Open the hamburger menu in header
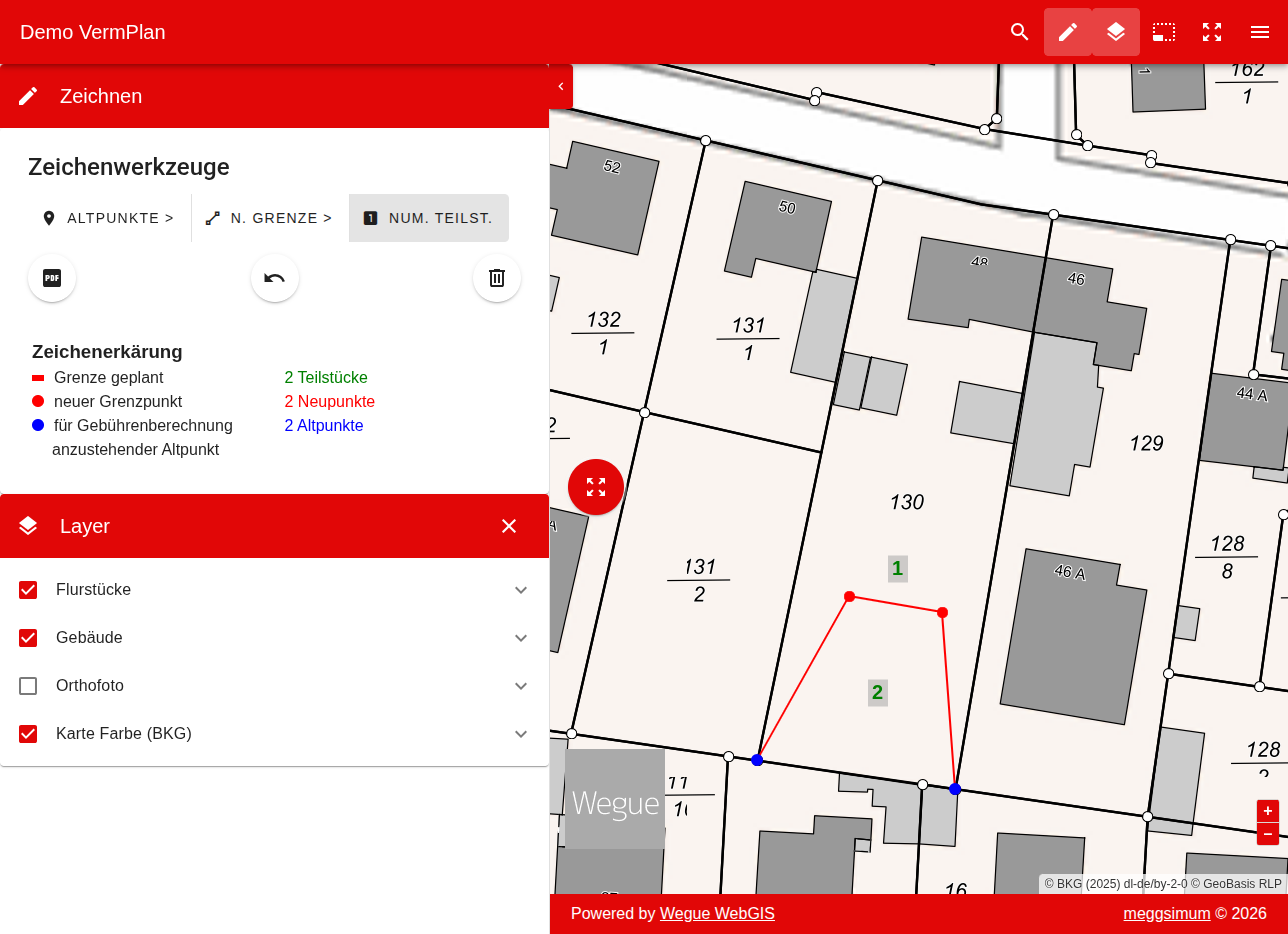This screenshot has height=934, width=1288. click(x=1260, y=32)
